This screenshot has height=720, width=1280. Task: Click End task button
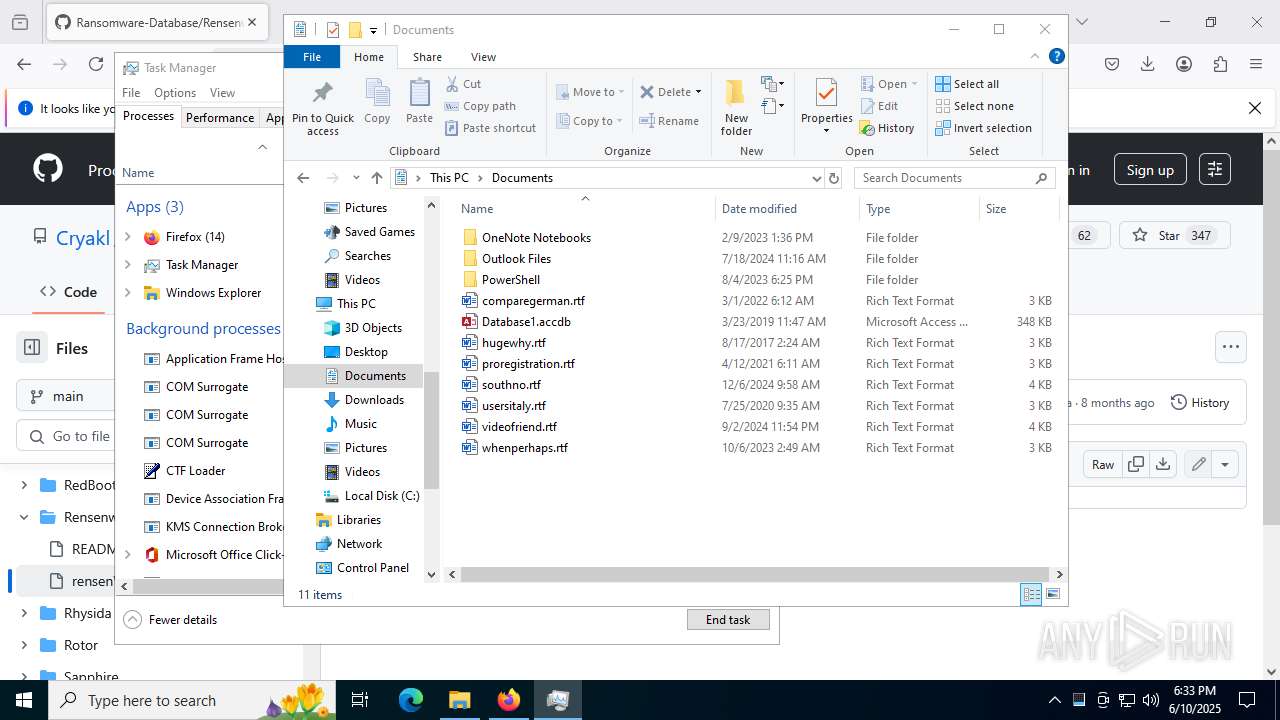click(728, 620)
